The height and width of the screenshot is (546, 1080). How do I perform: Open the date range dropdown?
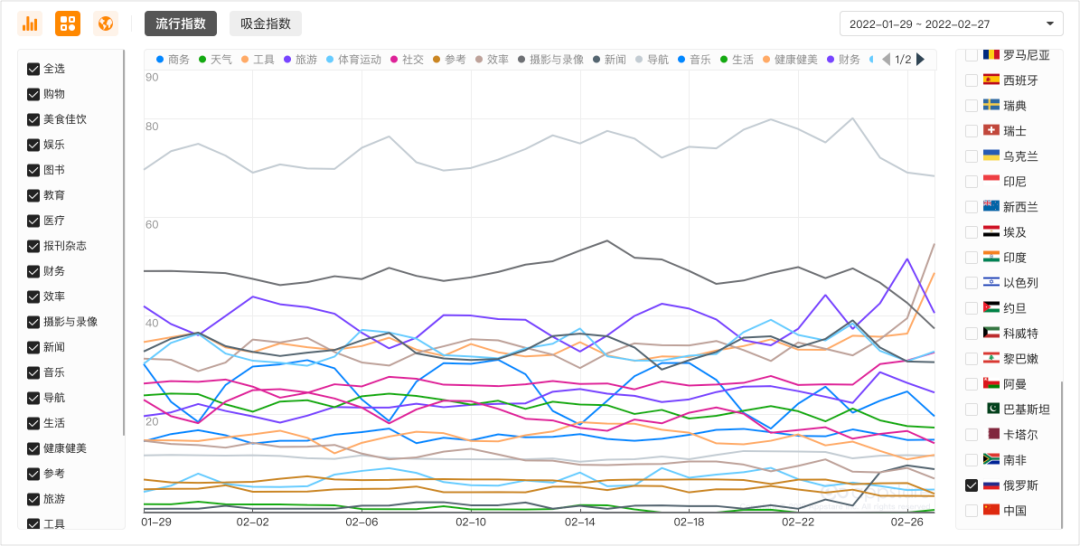(950, 24)
